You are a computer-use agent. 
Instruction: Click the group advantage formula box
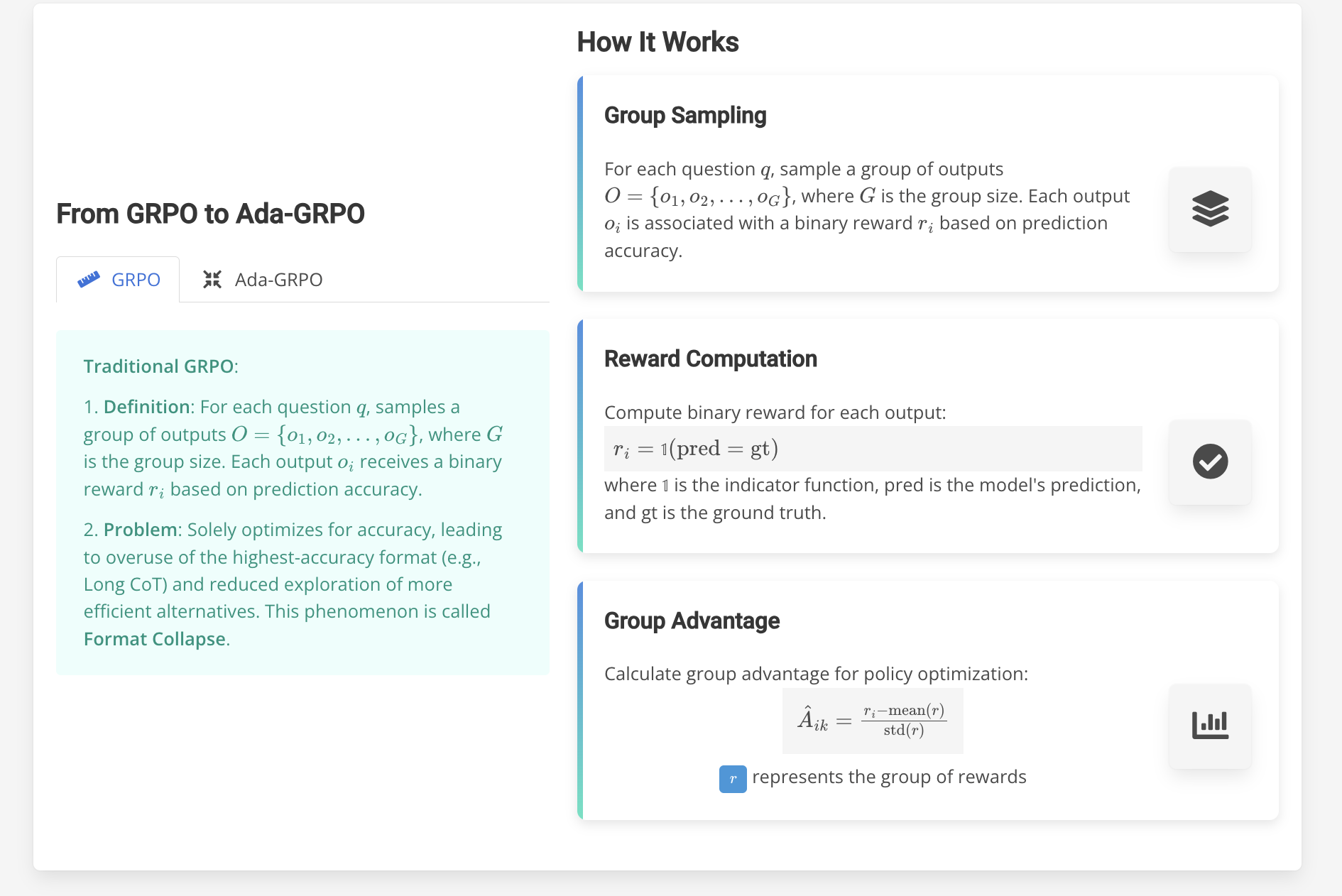[872, 720]
